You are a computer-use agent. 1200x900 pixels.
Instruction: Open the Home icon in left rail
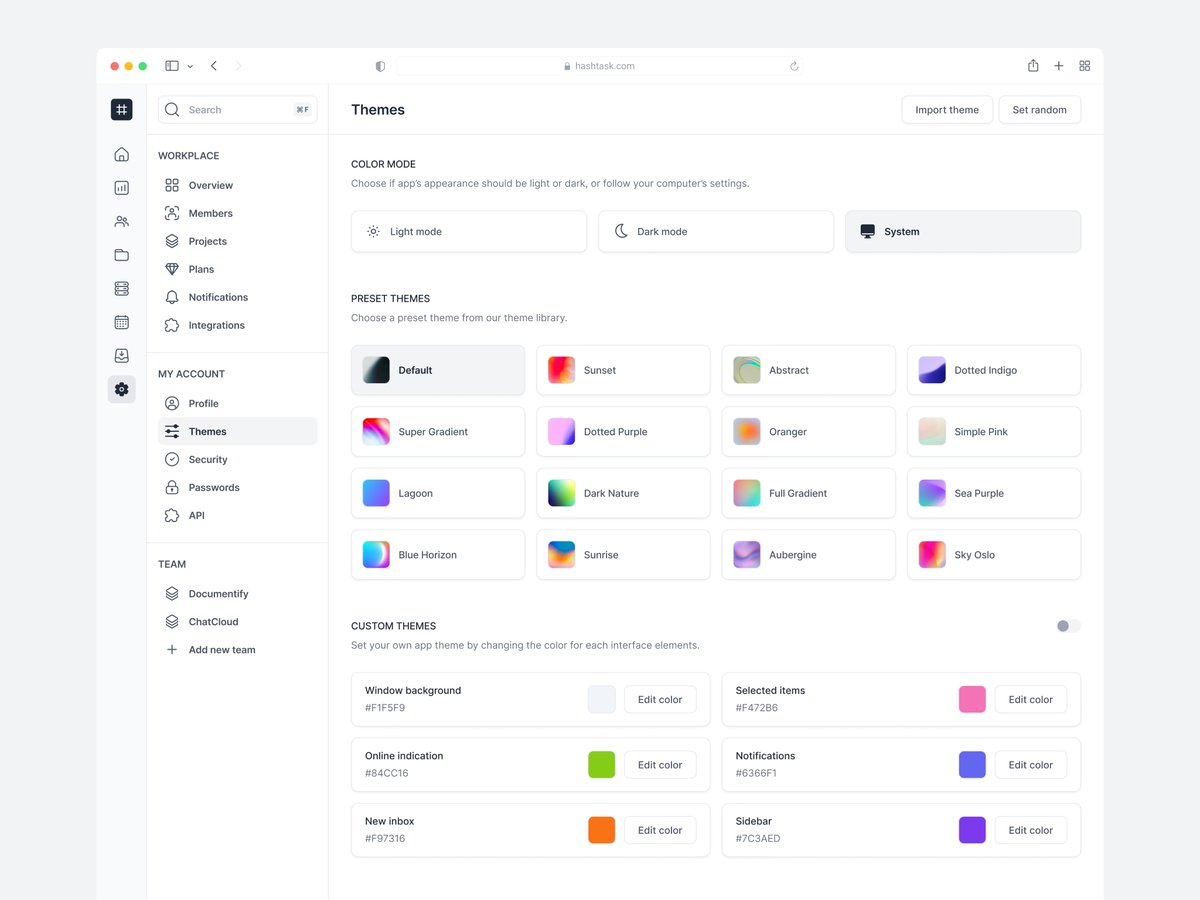tap(121, 154)
